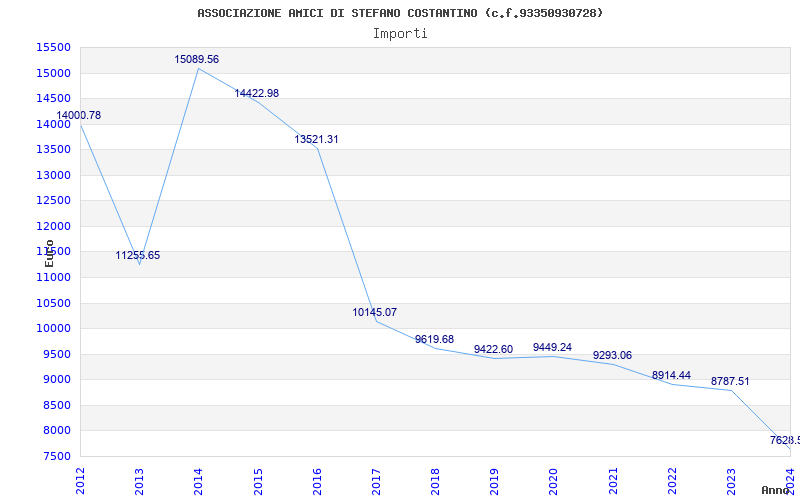The height and width of the screenshot is (500, 800).
Task: Click the 9449.24 data label for 2020
Action: pyautogui.click(x=553, y=347)
